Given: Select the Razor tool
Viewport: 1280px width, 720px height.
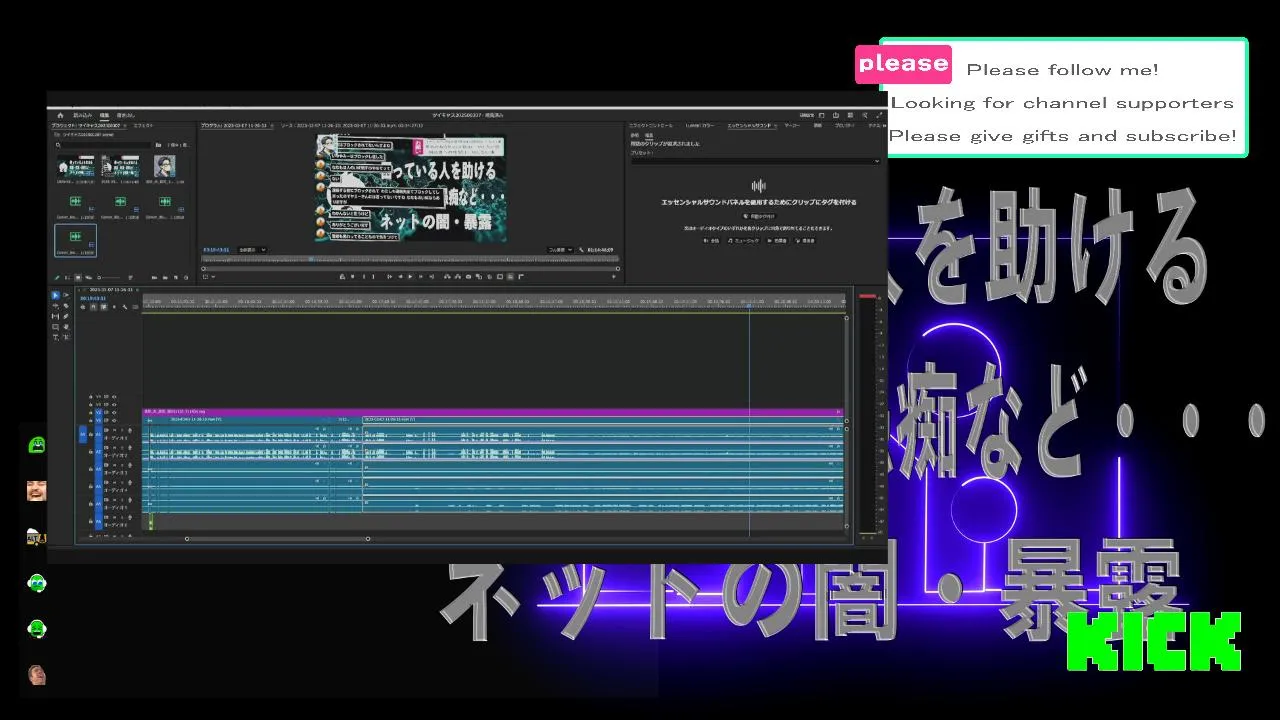Looking at the screenshot, I should pyautogui.click(x=66, y=306).
